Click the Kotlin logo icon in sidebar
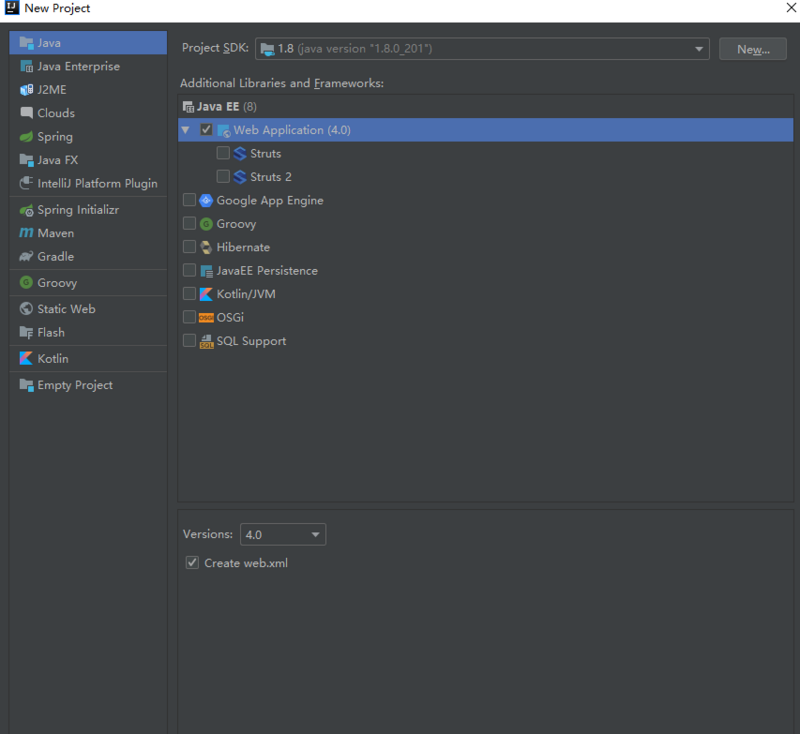This screenshot has height=734, width=800. click(26, 359)
